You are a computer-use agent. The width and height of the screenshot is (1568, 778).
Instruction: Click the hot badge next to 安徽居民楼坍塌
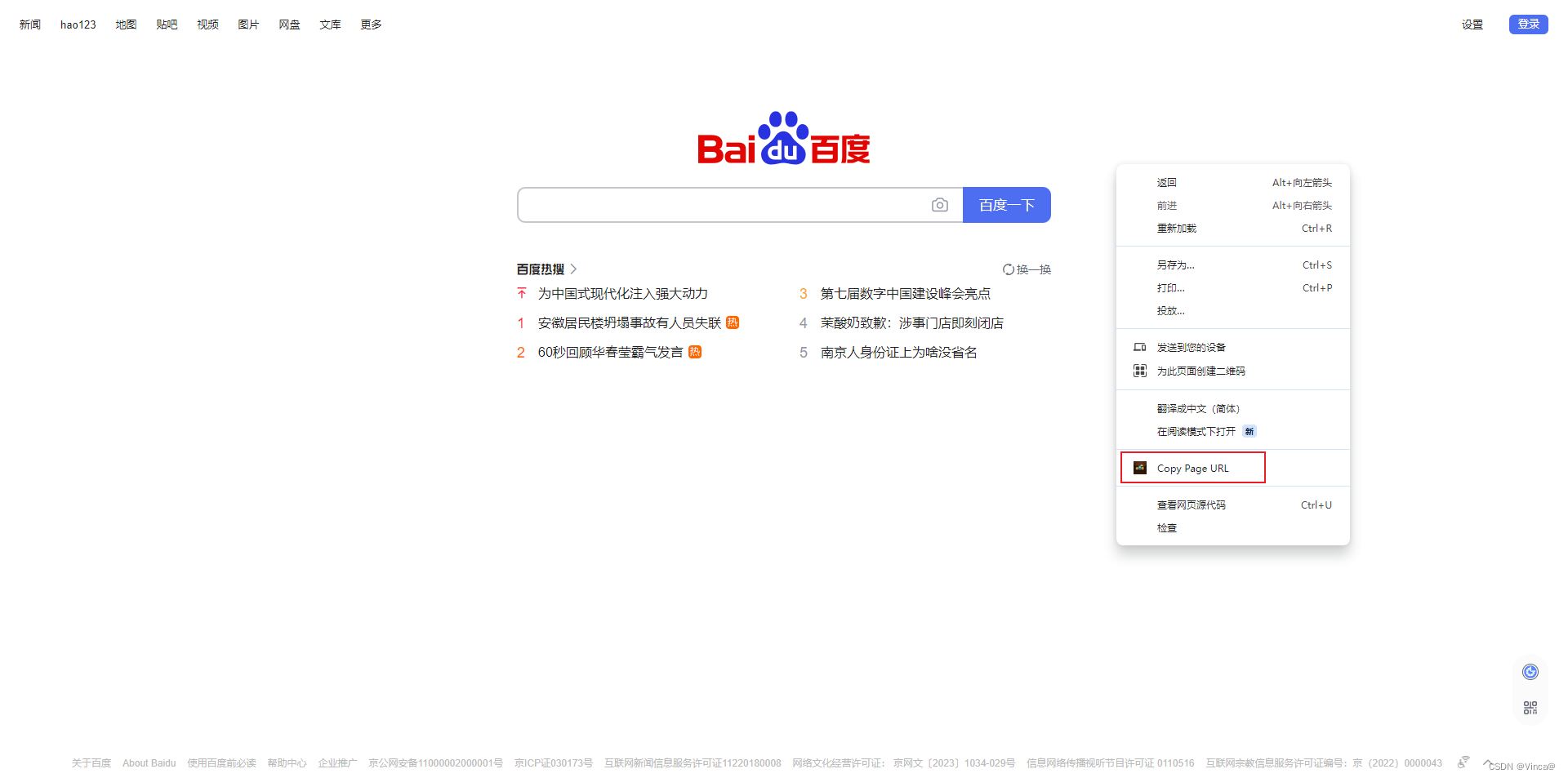point(733,322)
